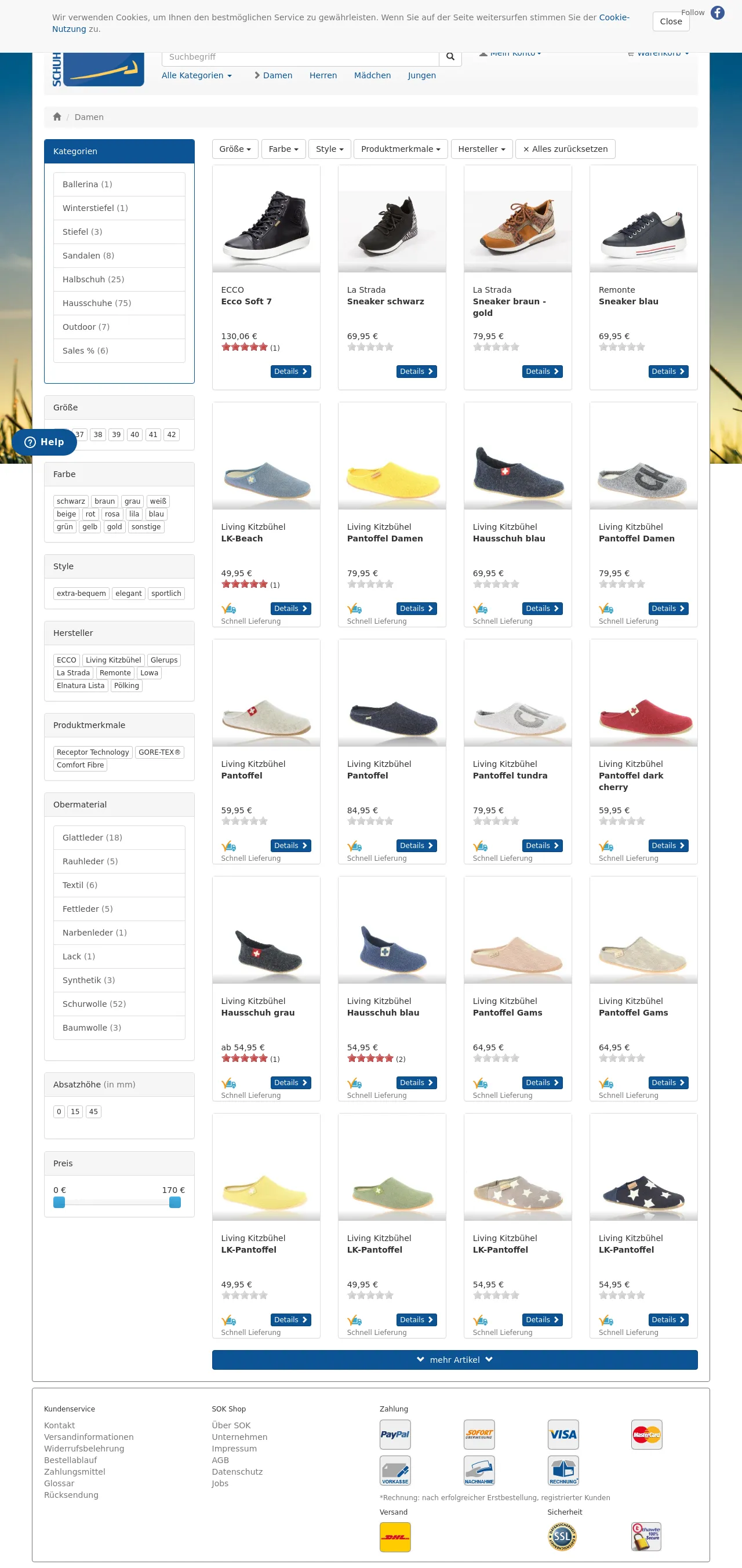Viewport: 742px width, 1568px height.
Task: Click the SSL security seal
Action: point(562,1536)
